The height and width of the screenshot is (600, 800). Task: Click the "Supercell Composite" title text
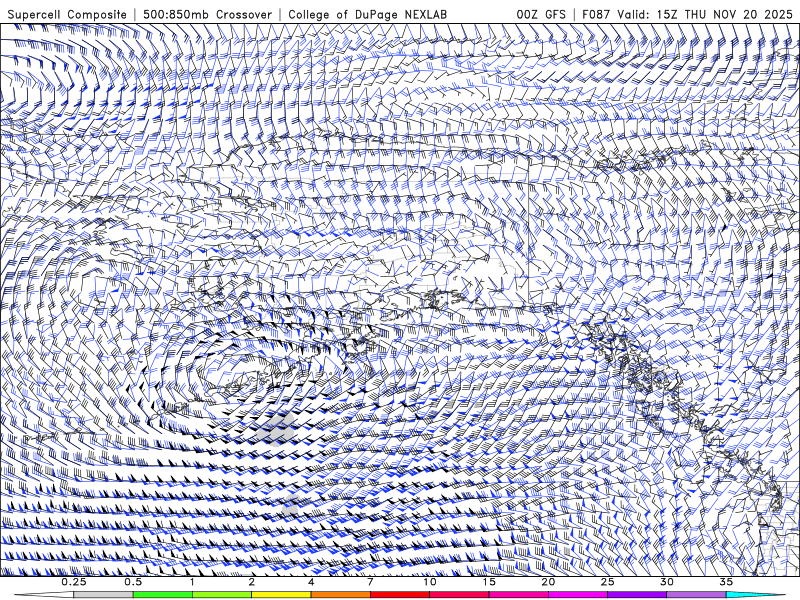click(67, 14)
